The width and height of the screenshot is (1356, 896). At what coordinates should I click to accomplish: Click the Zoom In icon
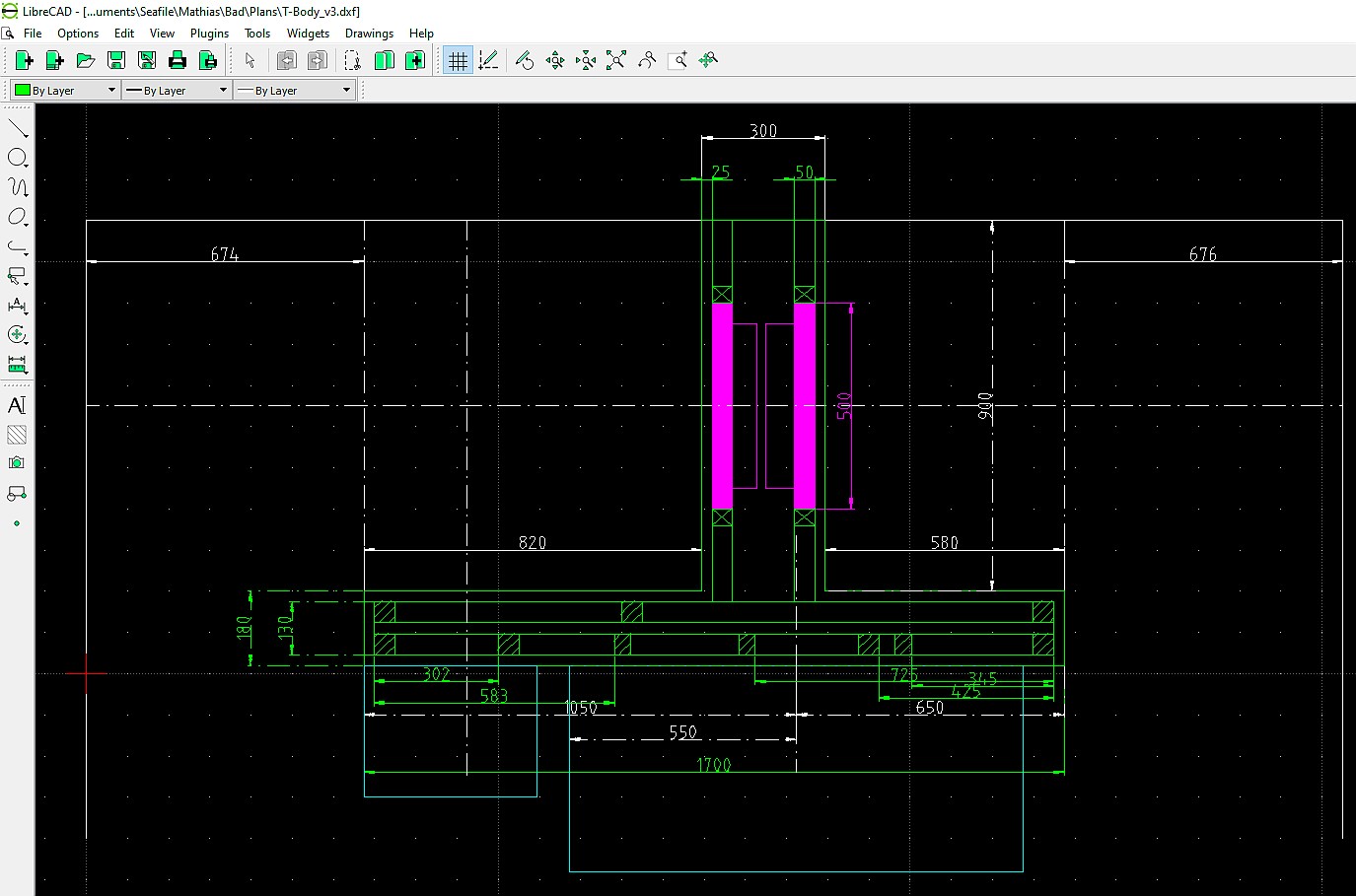(x=555, y=61)
